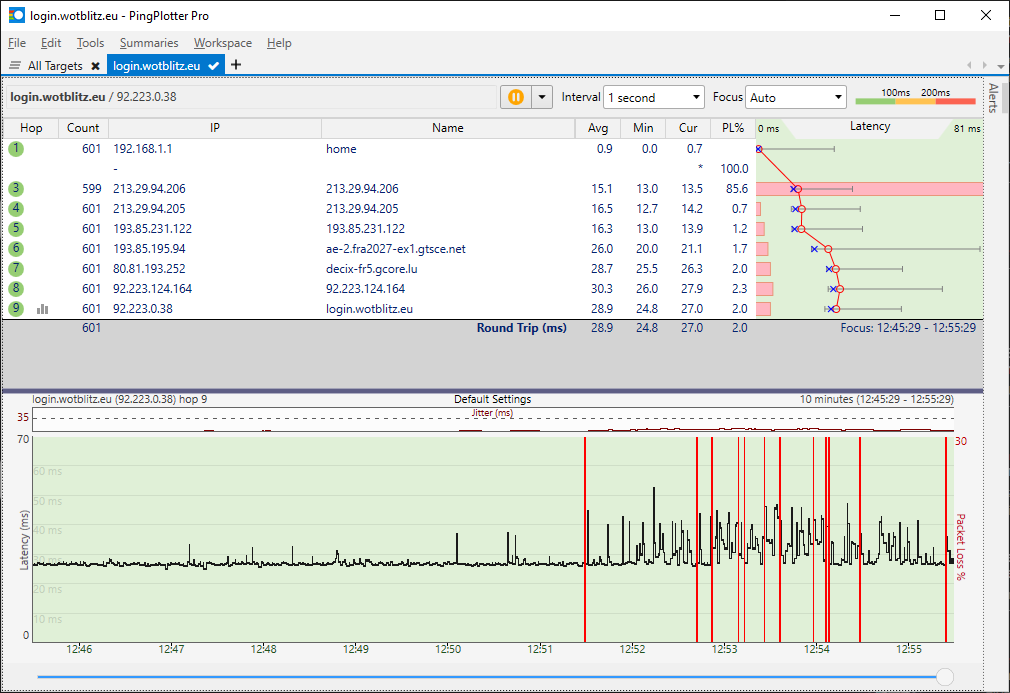1010x693 pixels.
Task: Click the PingPlotter app icon in title bar
Action: click(16, 16)
